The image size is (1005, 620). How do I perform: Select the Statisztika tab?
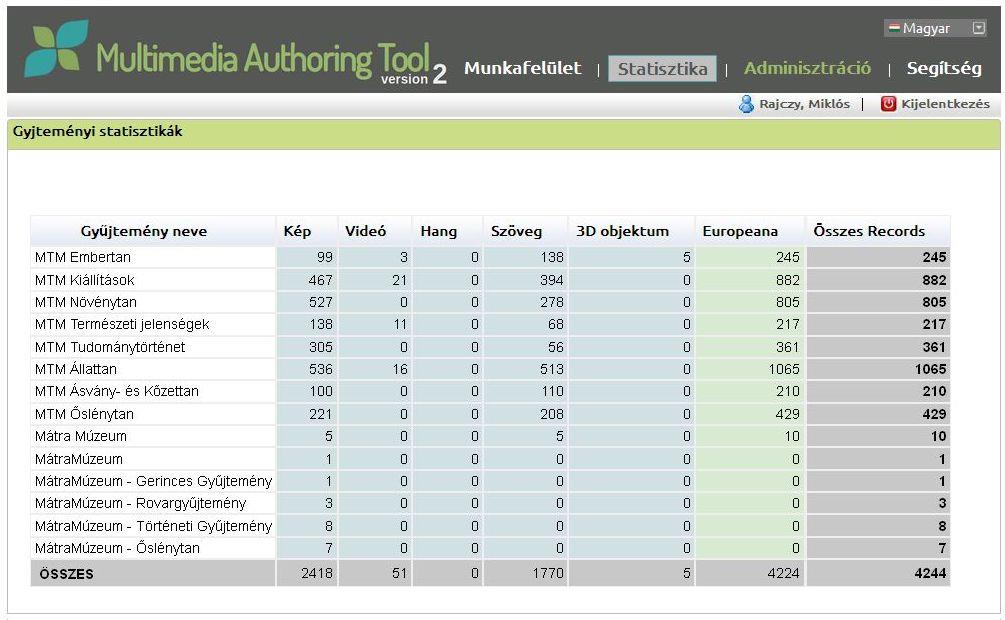point(662,69)
